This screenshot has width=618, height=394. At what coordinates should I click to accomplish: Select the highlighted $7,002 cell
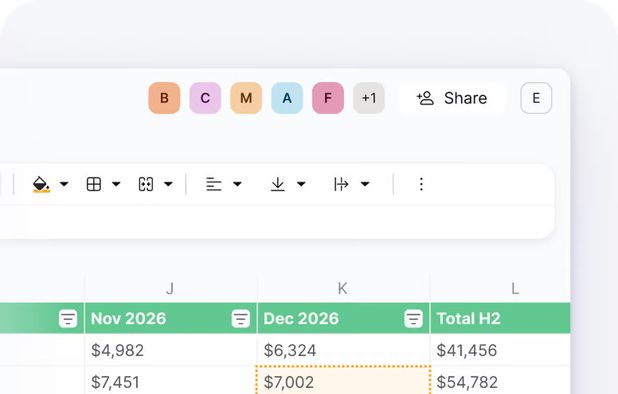click(x=343, y=381)
